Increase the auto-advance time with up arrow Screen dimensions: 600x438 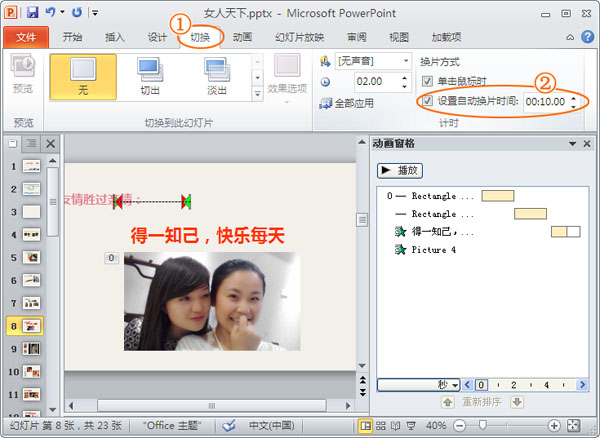pos(574,98)
